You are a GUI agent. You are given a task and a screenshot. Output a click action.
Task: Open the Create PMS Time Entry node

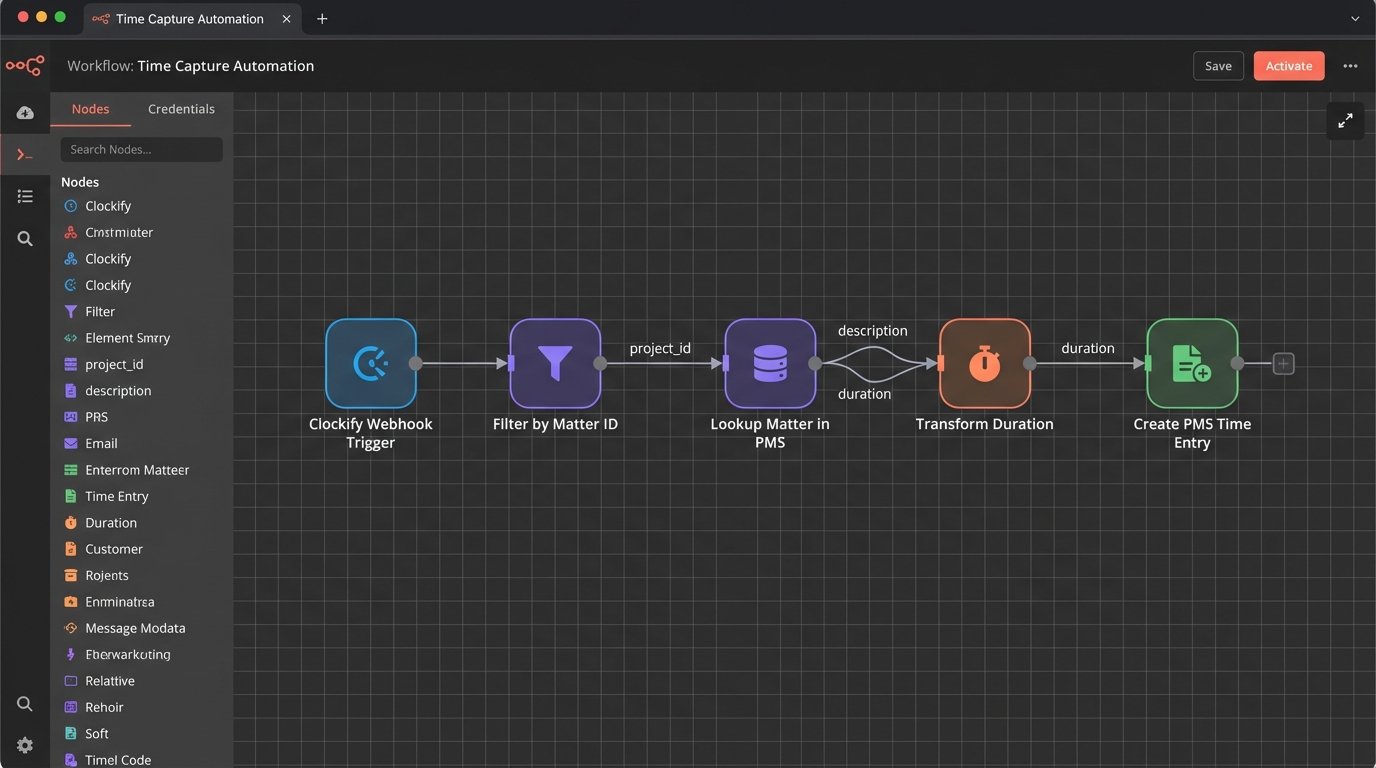[x=1192, y=363]
